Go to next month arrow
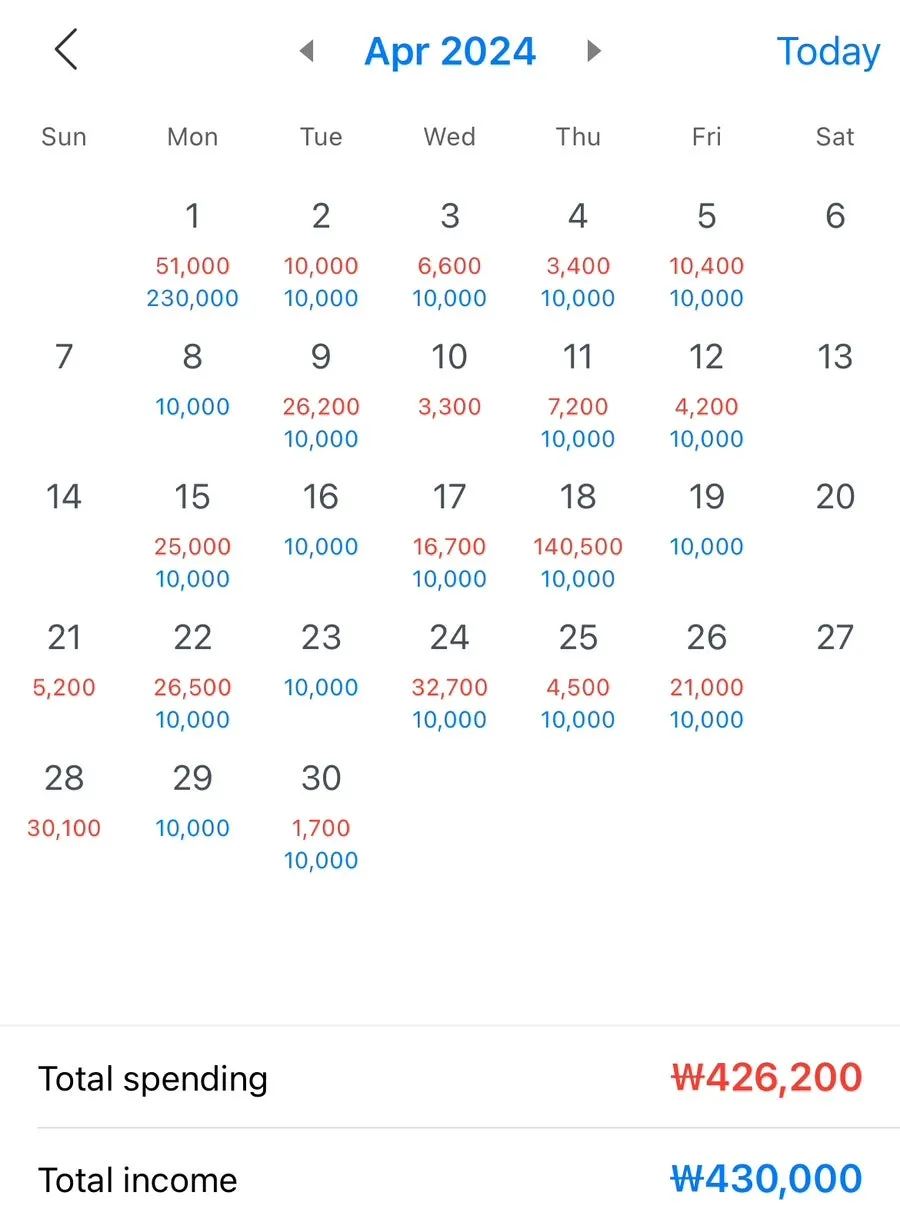900x1219 pixels. (x=594, y=51)
